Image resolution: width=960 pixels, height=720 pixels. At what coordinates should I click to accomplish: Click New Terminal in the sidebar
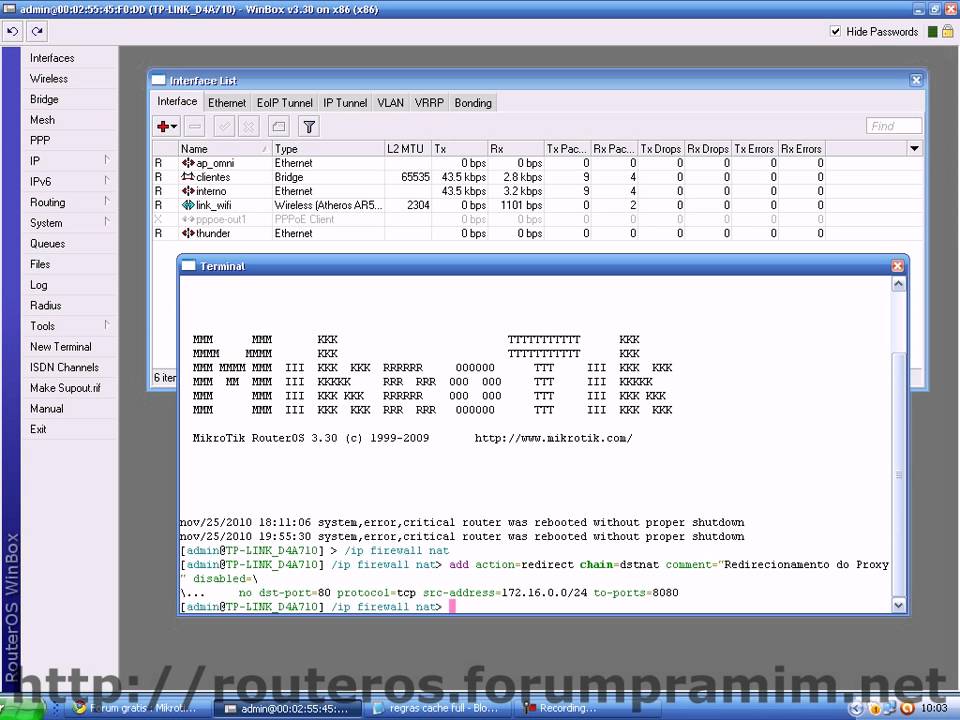(69, 347)
